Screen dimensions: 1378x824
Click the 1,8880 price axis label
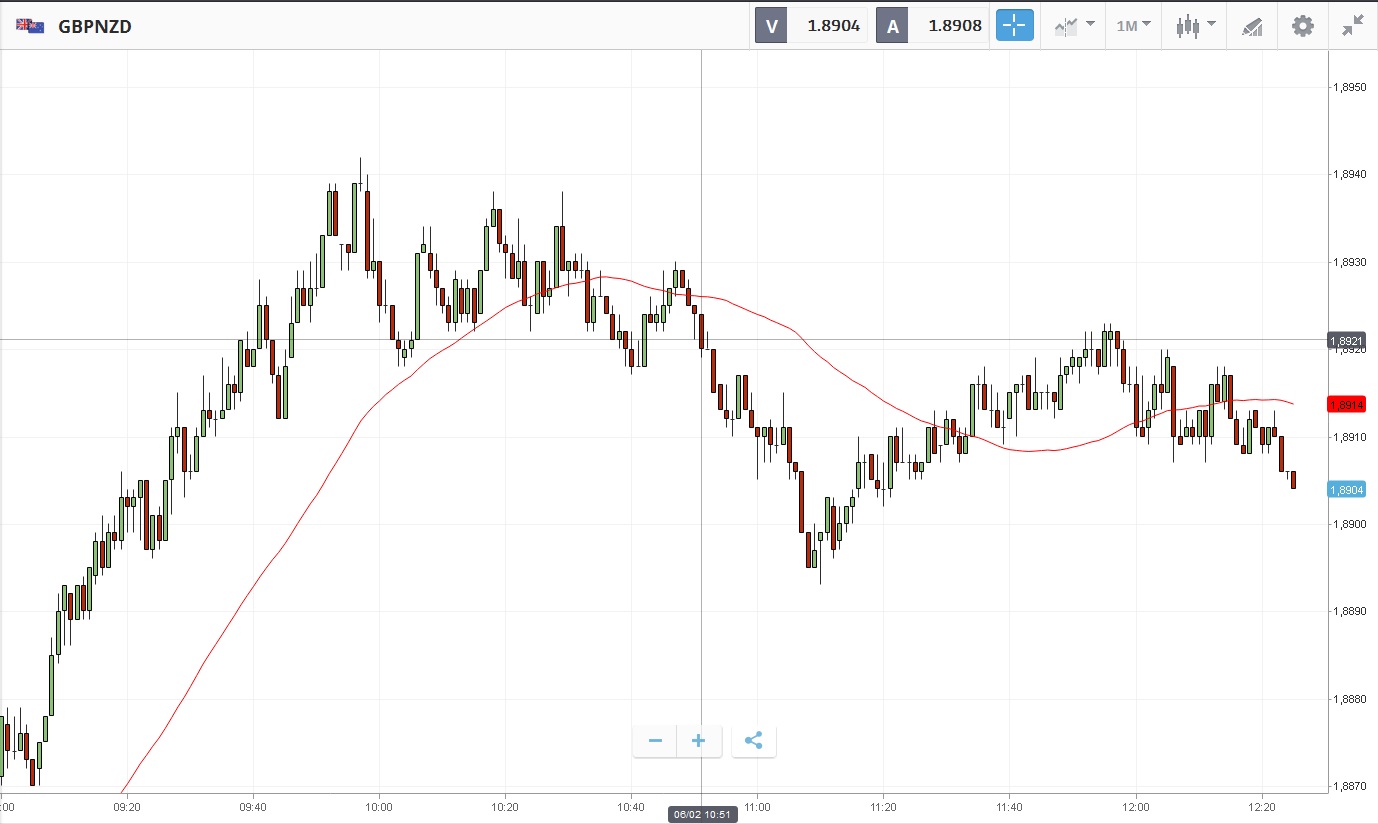coord(1349,699)
